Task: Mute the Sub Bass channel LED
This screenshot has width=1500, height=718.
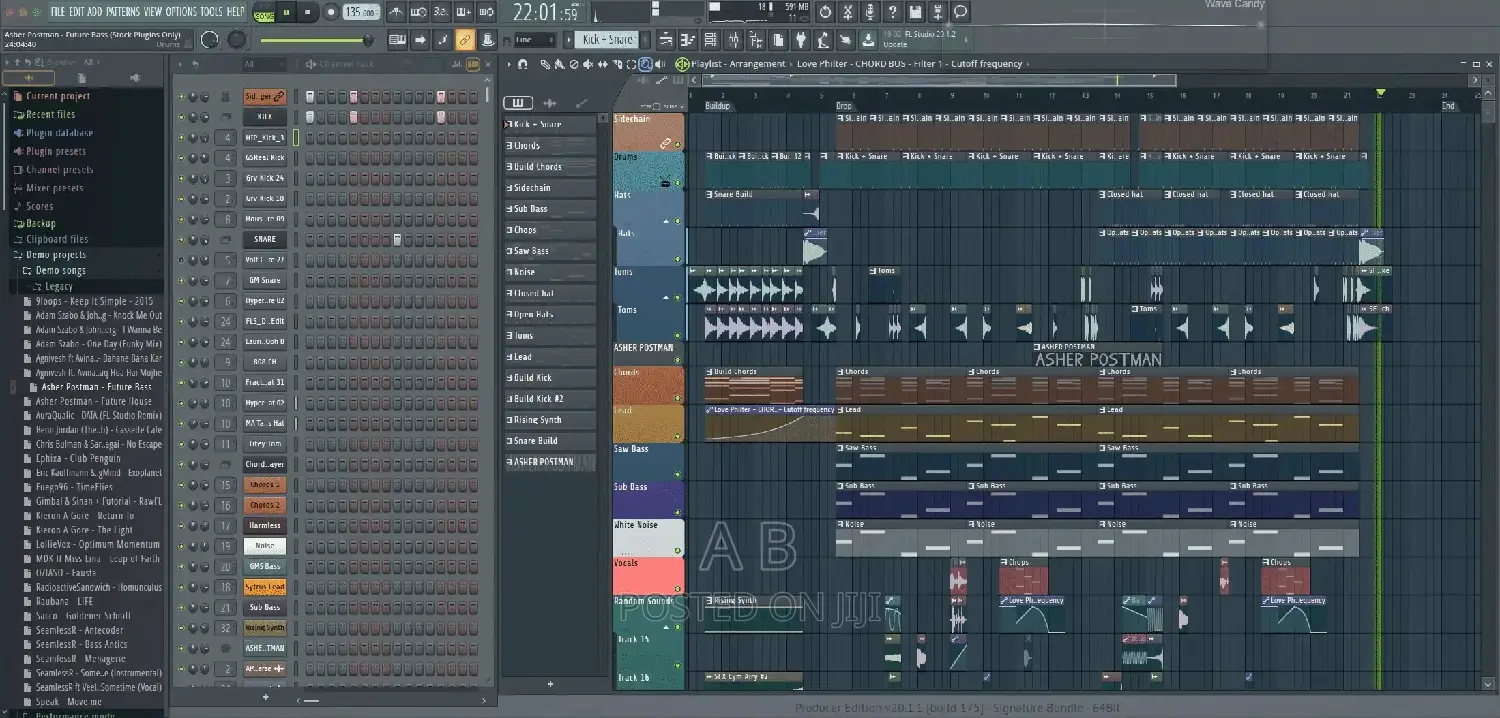Action: tap(181, 607)
